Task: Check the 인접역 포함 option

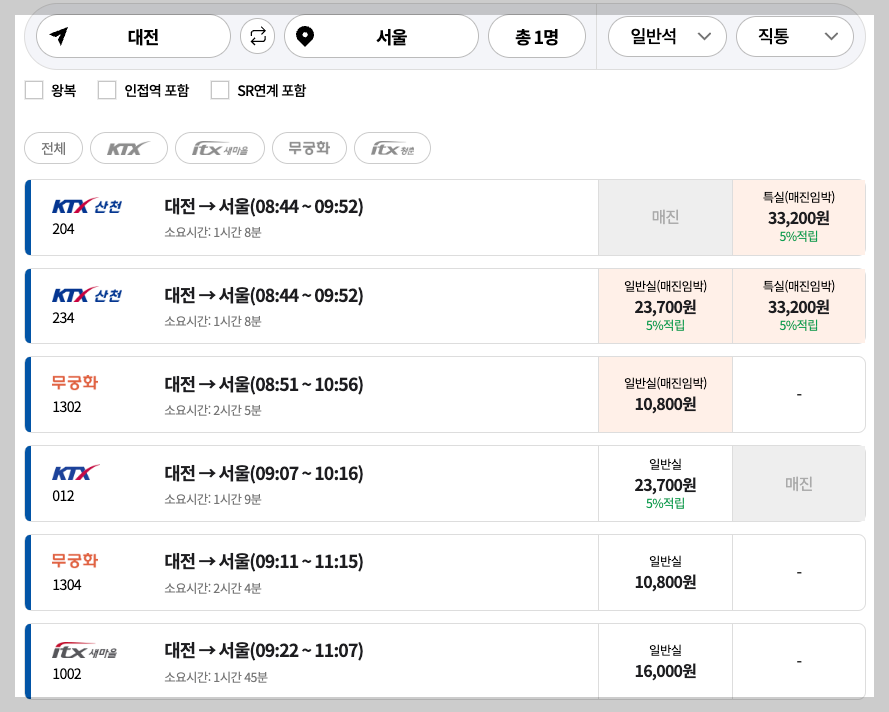Action: point(106,90)
